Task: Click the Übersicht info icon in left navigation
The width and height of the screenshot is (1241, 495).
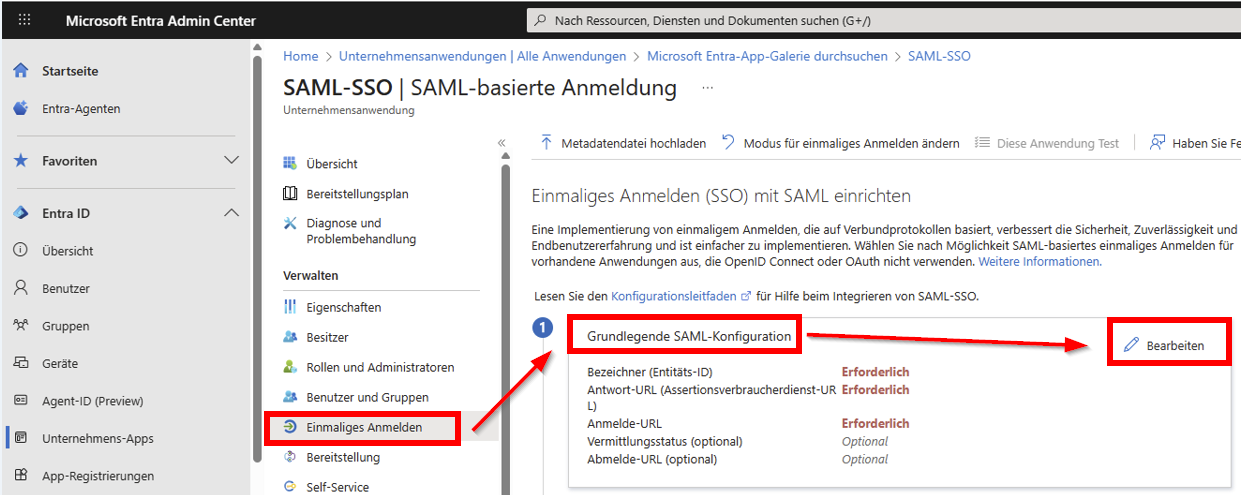Action: [20, 251]
